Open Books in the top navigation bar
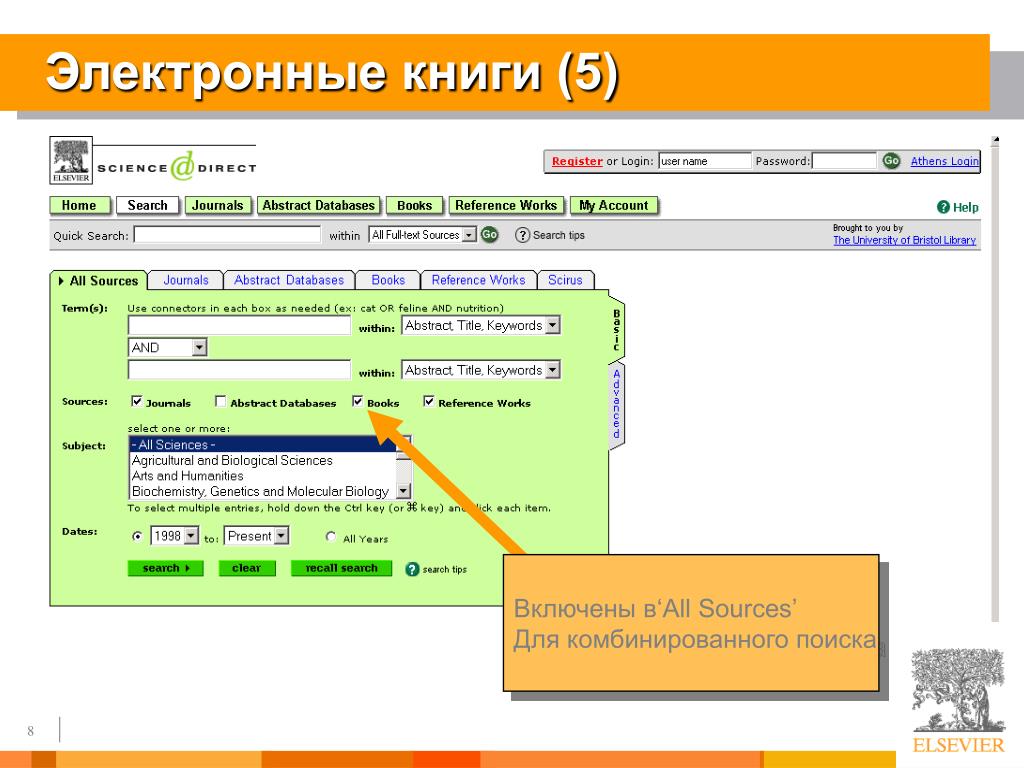The height and width of the screenshot is (768, 1024). coord(415,206)
